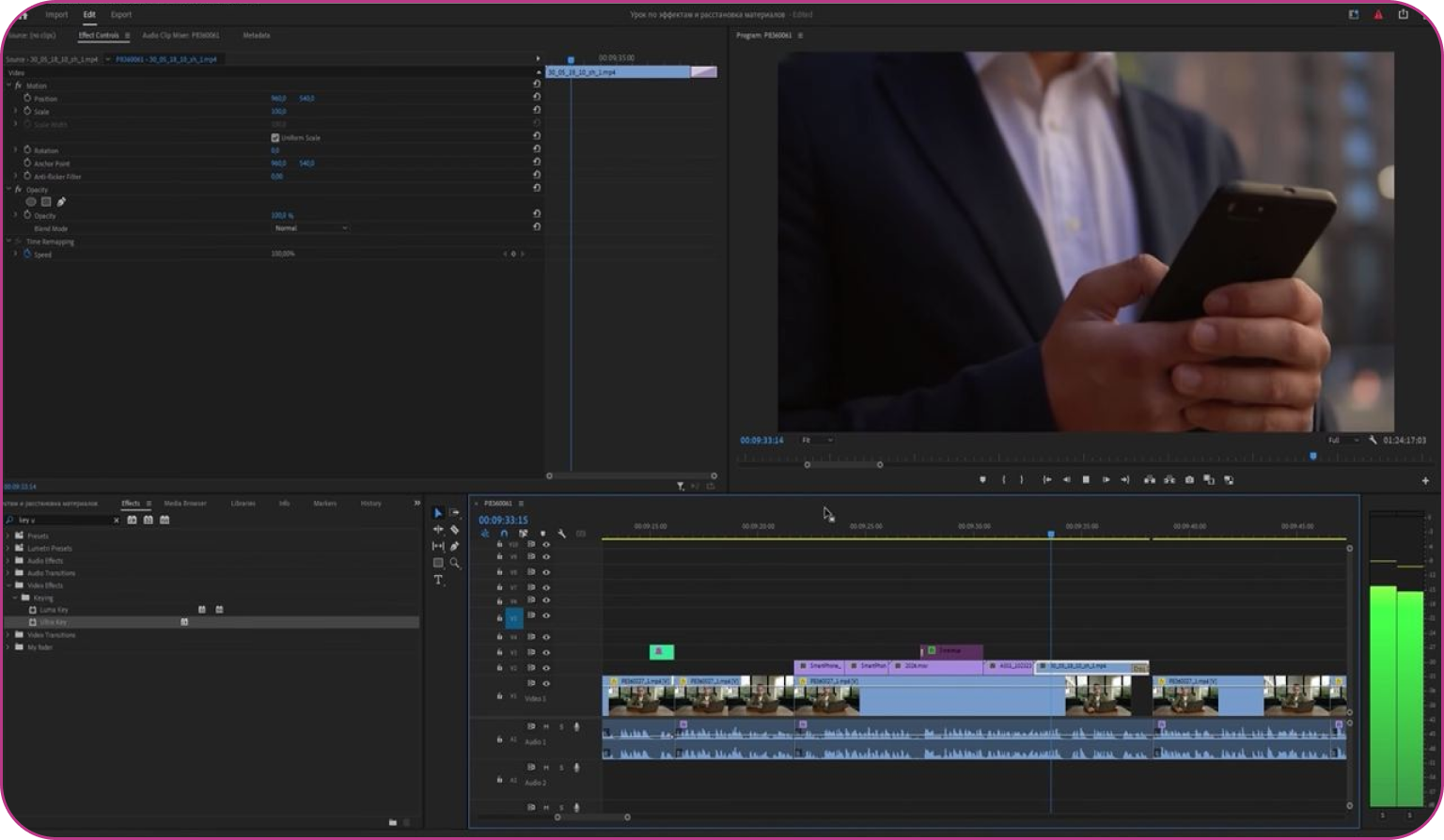Open the Blend Mode dropdown
This screenshot has height=840, width=1444.
(x=310, y=228)
